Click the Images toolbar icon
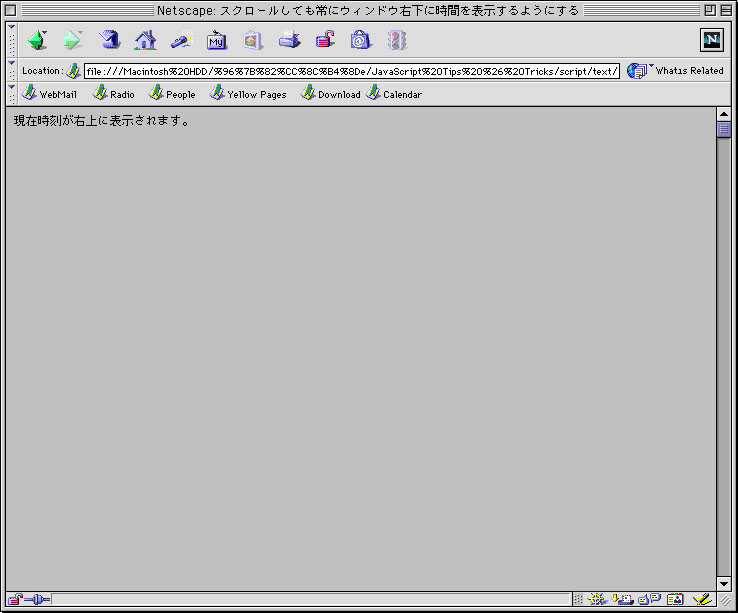 point(253,40)
